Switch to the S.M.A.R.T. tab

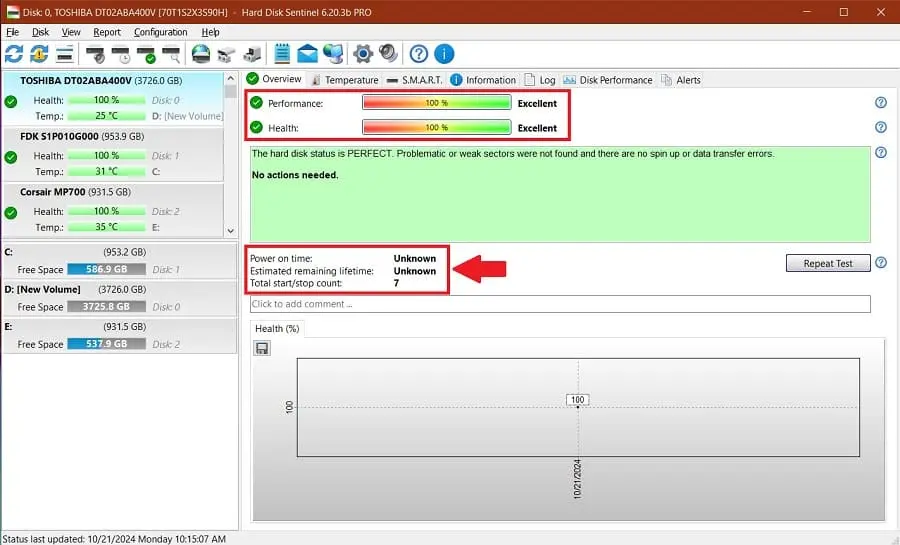[x=414, y=80]
